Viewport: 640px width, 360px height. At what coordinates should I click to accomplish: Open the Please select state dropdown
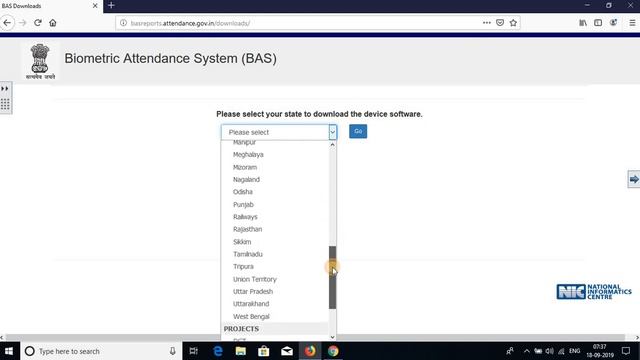(x=279, y=132)
